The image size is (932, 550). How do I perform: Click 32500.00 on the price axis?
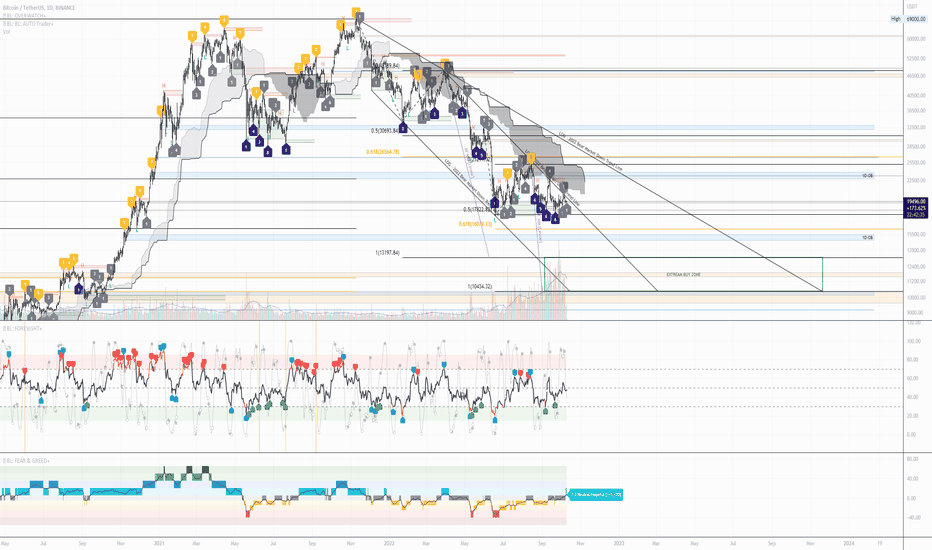(916, 128)
